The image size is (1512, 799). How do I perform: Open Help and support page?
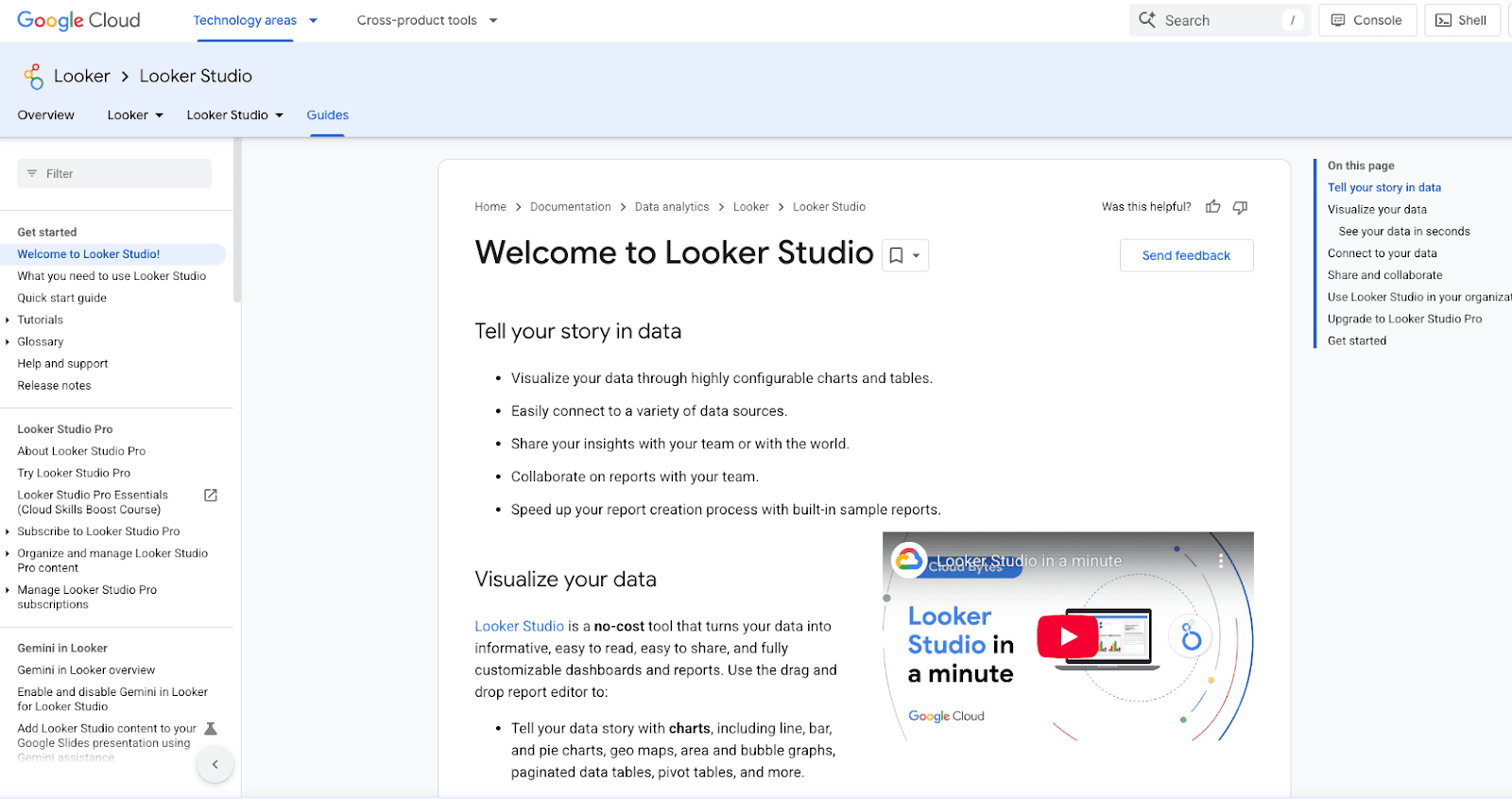(62, 364)
